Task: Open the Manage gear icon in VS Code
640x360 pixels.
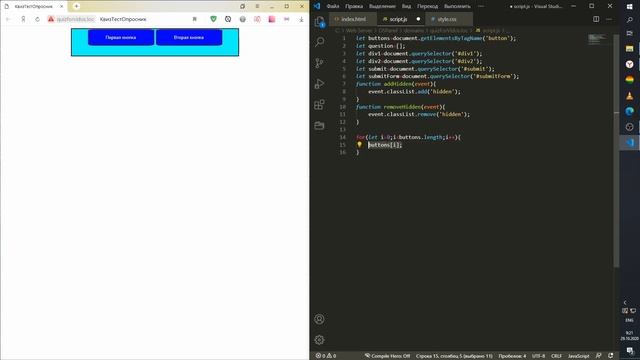Action: [320, 340]
